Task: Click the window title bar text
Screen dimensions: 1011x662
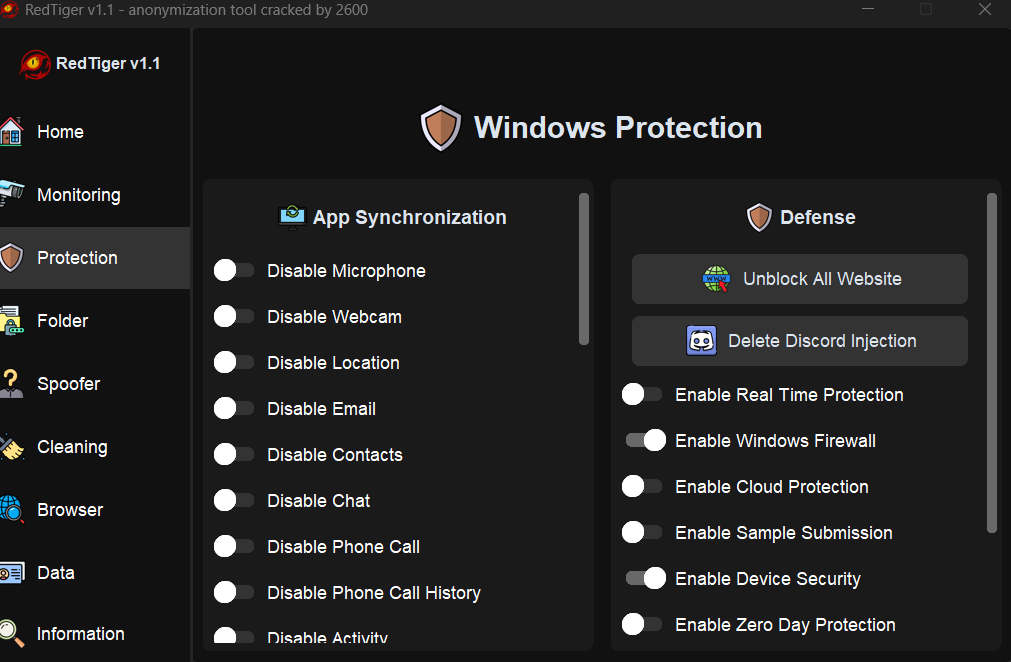Action: (x=197, y=10)
